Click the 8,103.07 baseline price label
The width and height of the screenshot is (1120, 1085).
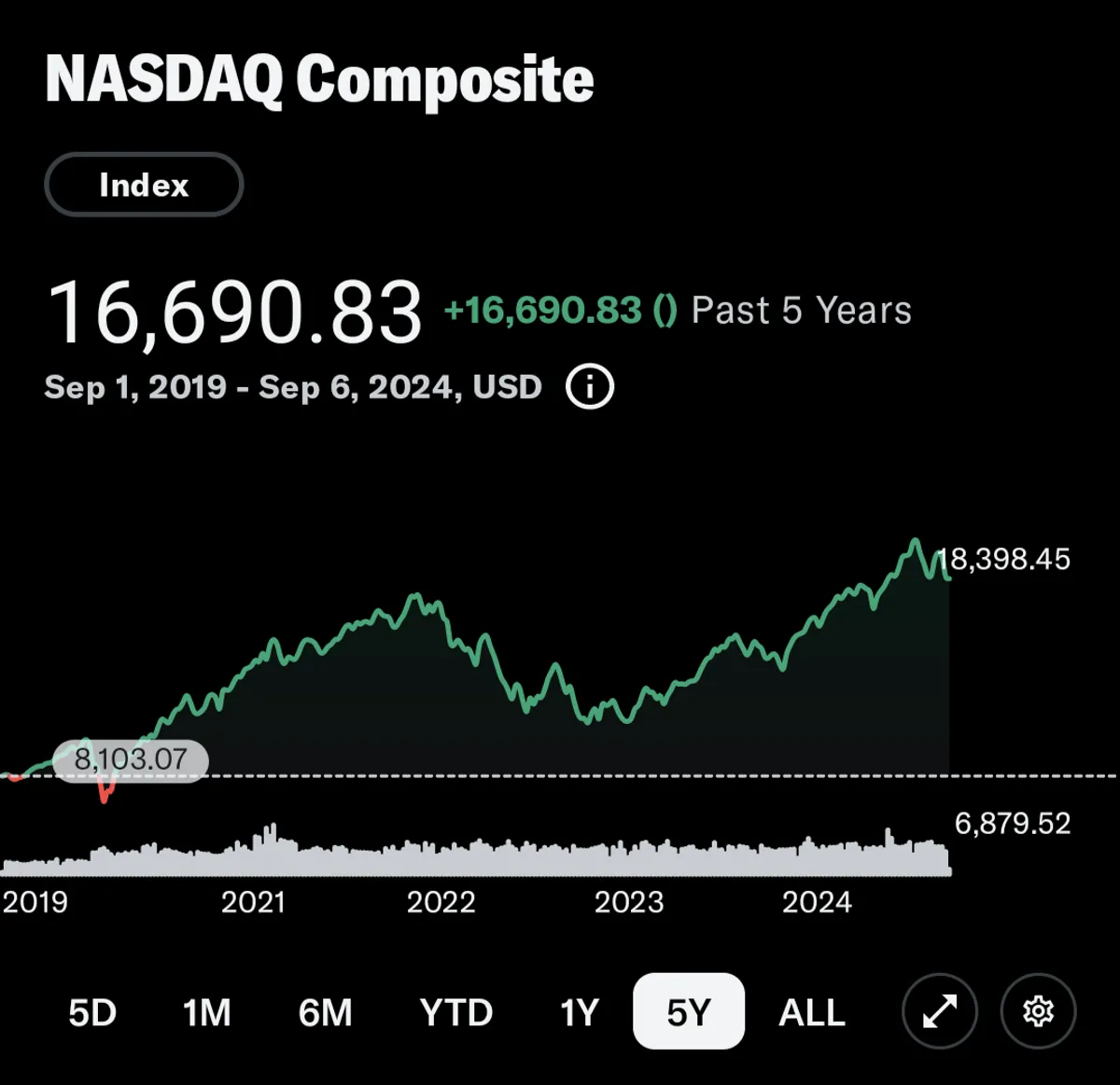coord(131,759)
